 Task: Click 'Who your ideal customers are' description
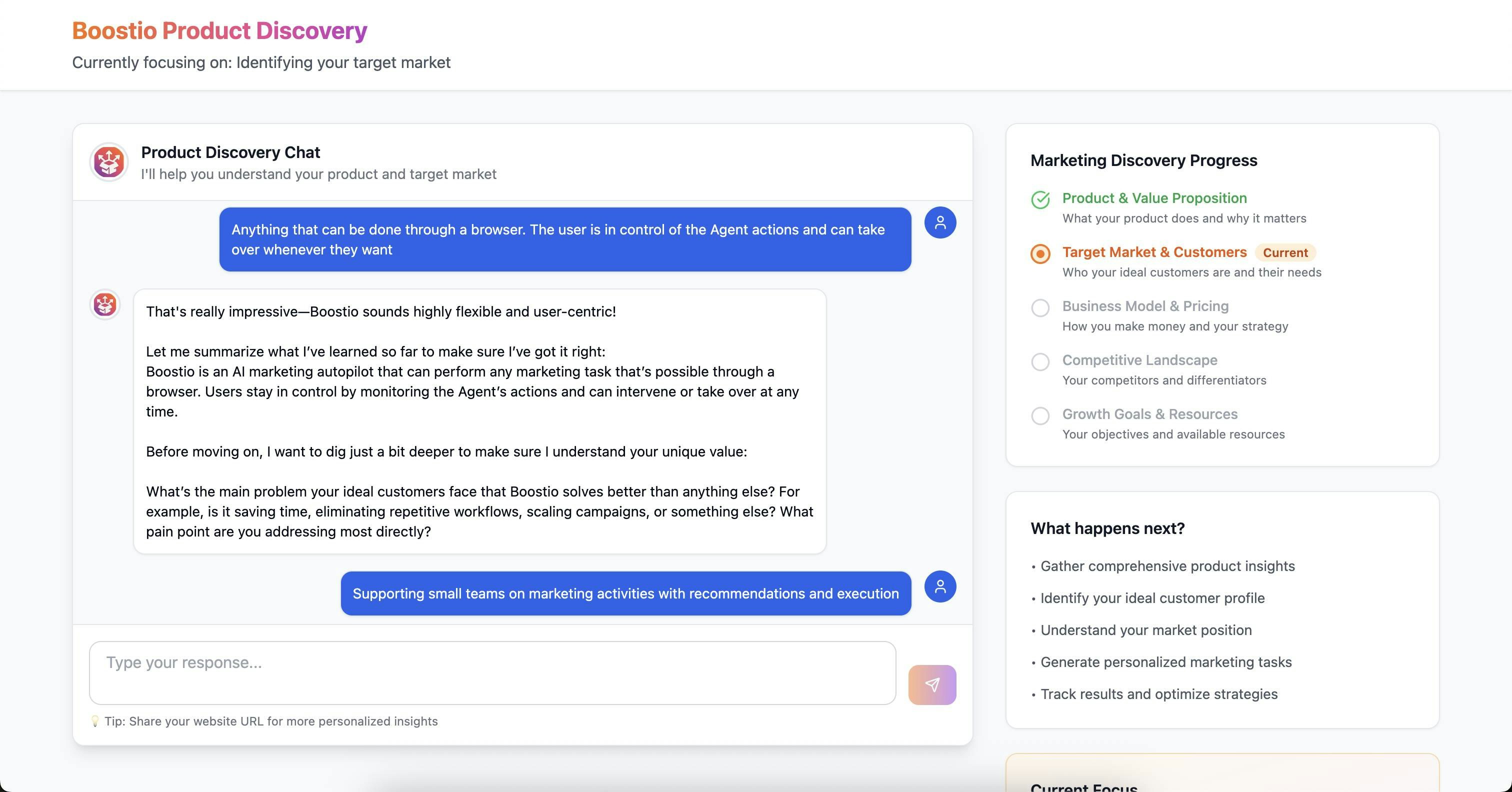coord(1191,272)
